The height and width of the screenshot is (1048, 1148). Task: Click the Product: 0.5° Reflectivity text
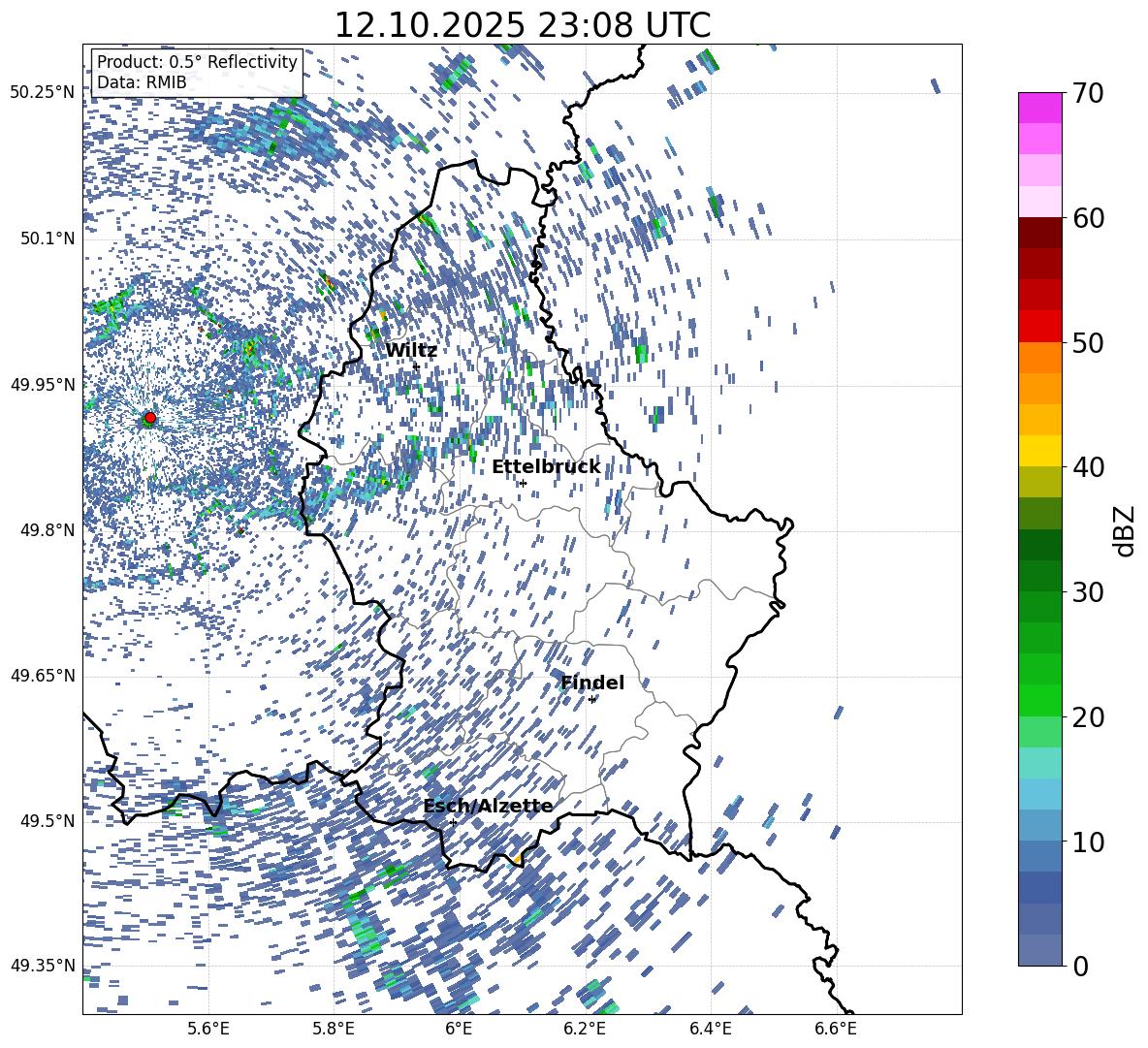click(197, 62)
